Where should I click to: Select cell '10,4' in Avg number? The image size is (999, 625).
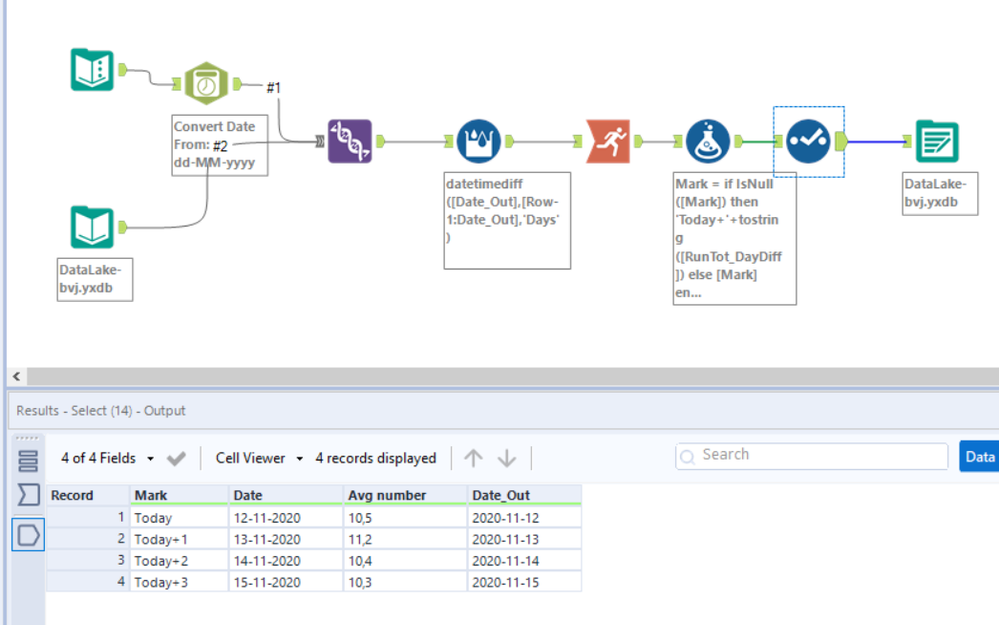click(x=405, y=561)
